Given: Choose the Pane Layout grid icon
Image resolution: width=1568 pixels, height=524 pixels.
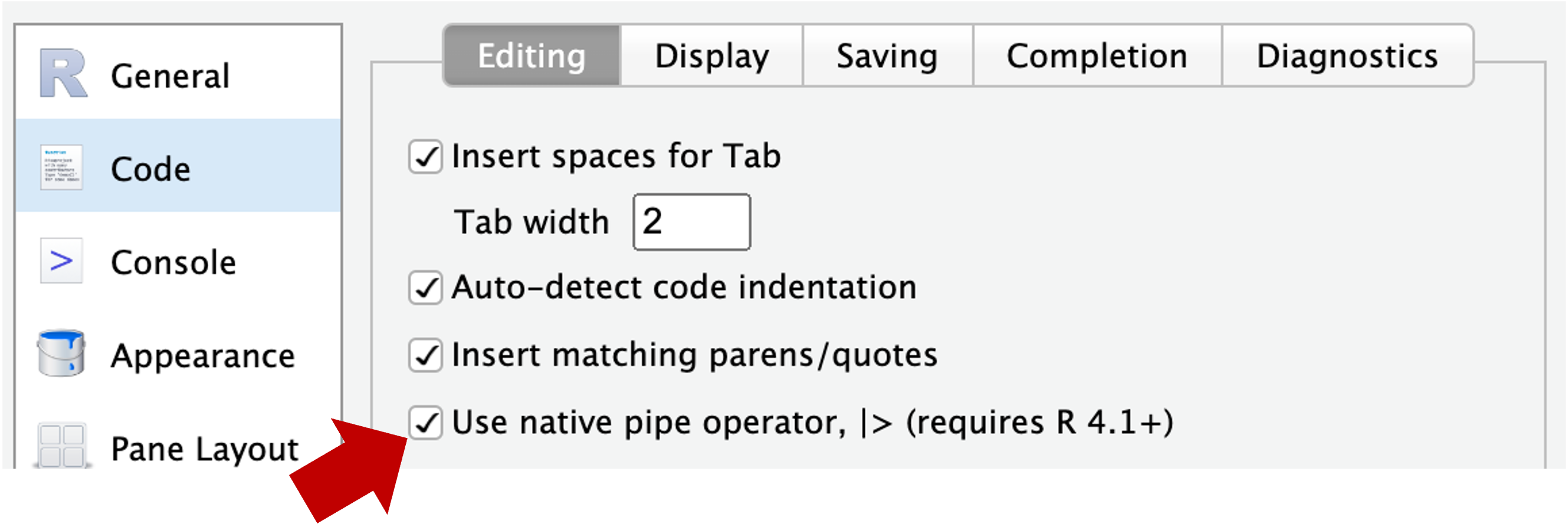Looking at the screenshot, I should pos(61,446).
